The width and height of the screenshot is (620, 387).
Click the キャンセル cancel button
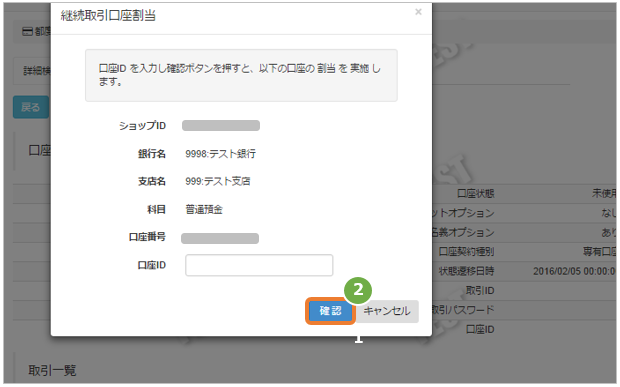click(387, 311)
